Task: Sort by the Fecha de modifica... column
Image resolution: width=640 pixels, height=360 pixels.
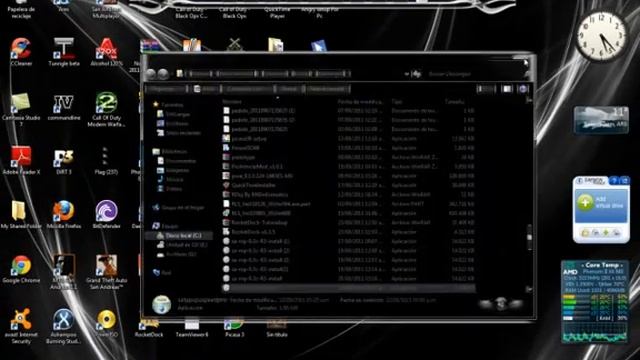Action: (x=360, y=101)
